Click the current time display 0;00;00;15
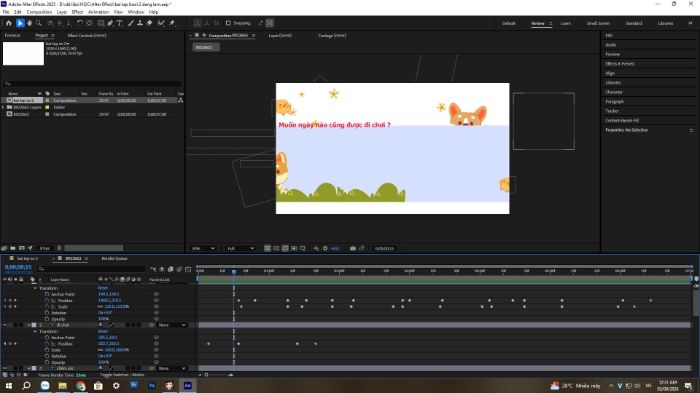Image resolution: width=700 pixels, height=393 pixels. [18, 267]
